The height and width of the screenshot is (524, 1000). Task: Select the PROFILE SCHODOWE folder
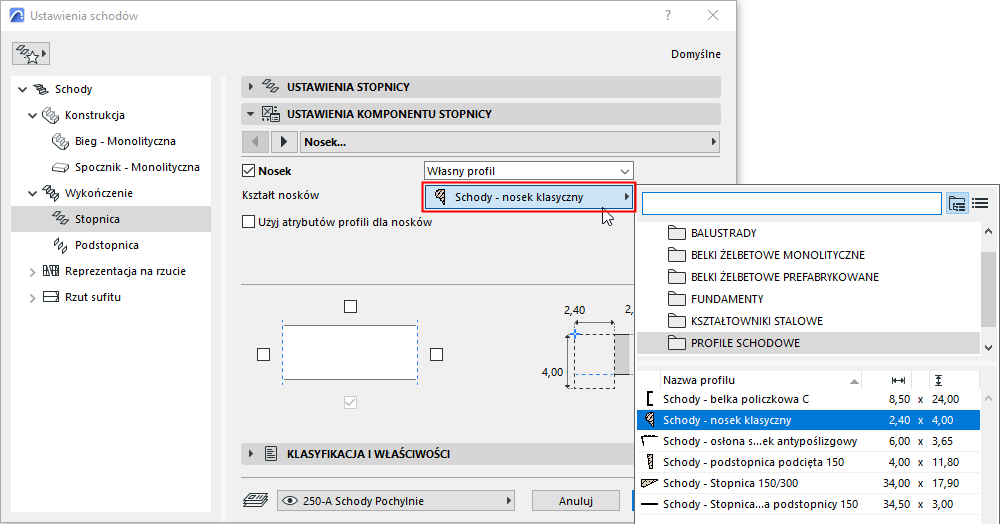click(809, 343)
